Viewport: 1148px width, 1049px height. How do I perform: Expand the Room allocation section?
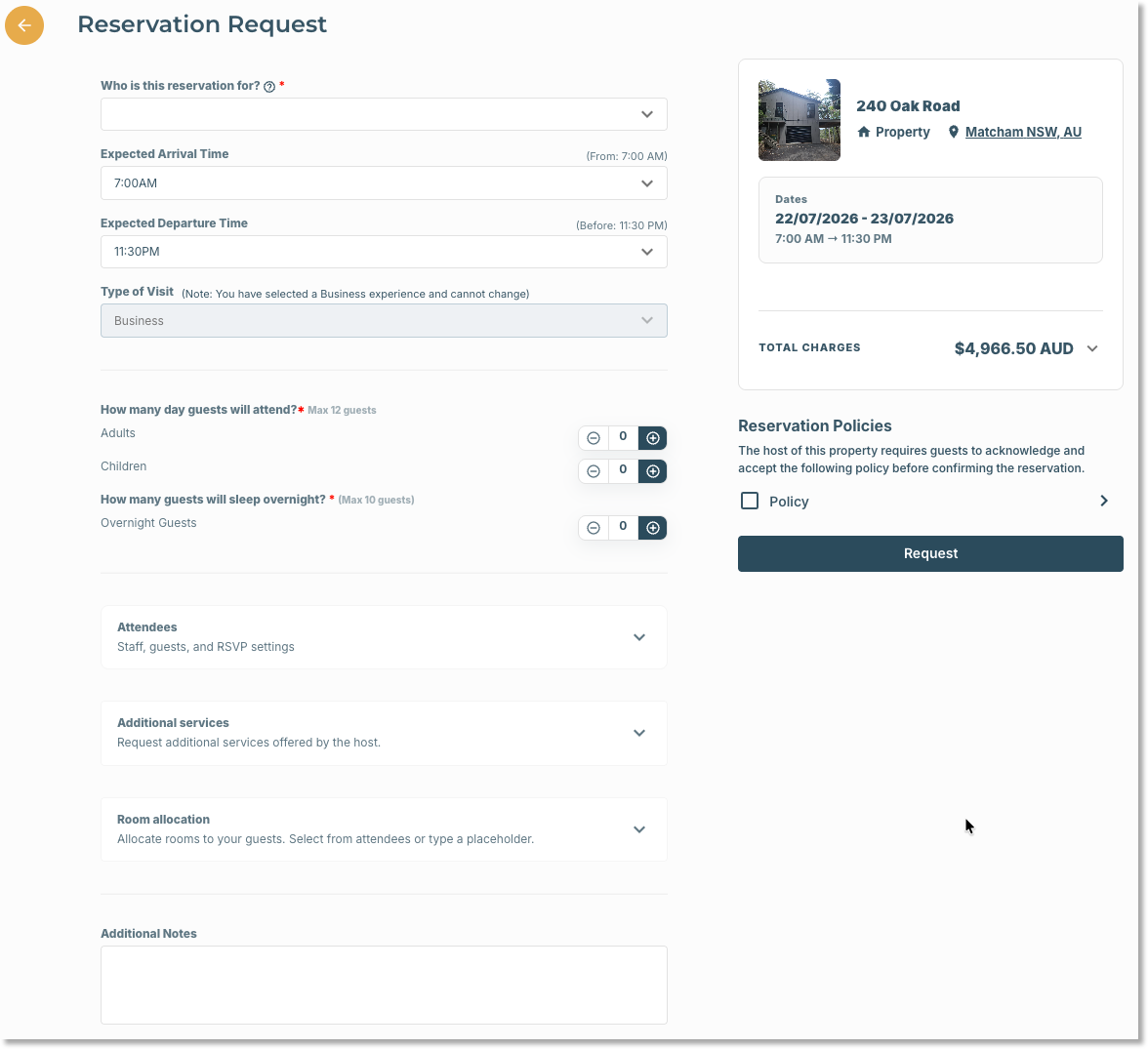point(384,829)
